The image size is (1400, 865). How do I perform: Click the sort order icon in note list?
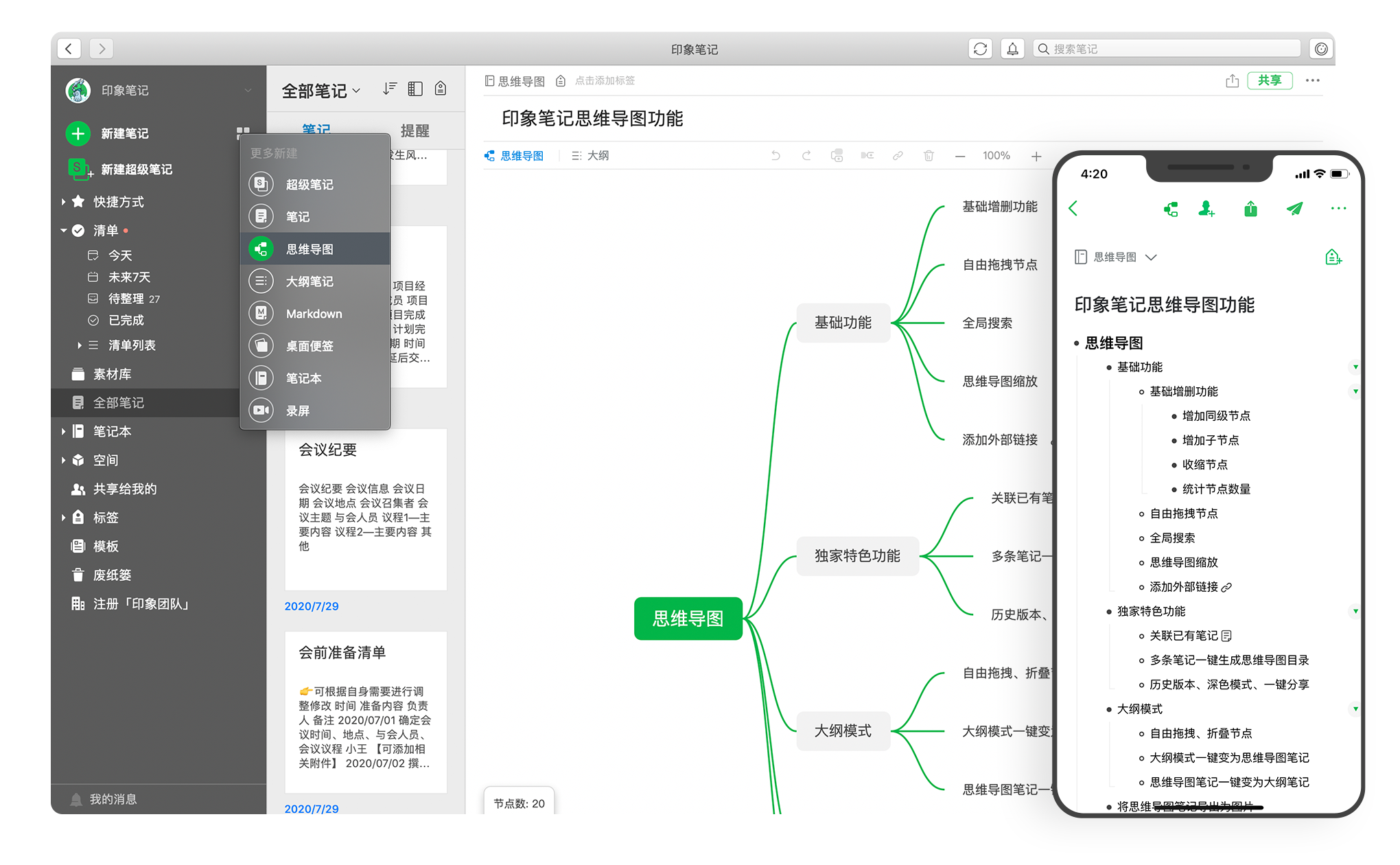click(390, 89)
